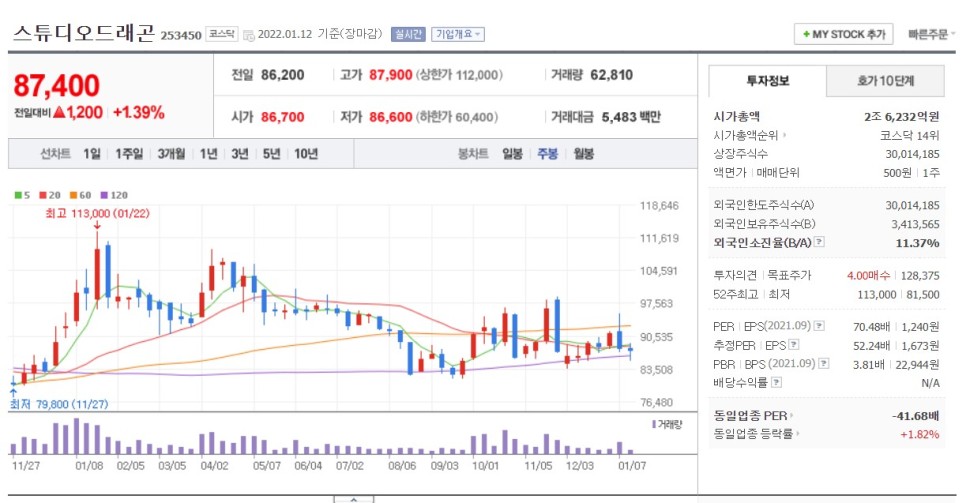
Task: Click the 고가 value 87,900
Action: coord(391,75)
